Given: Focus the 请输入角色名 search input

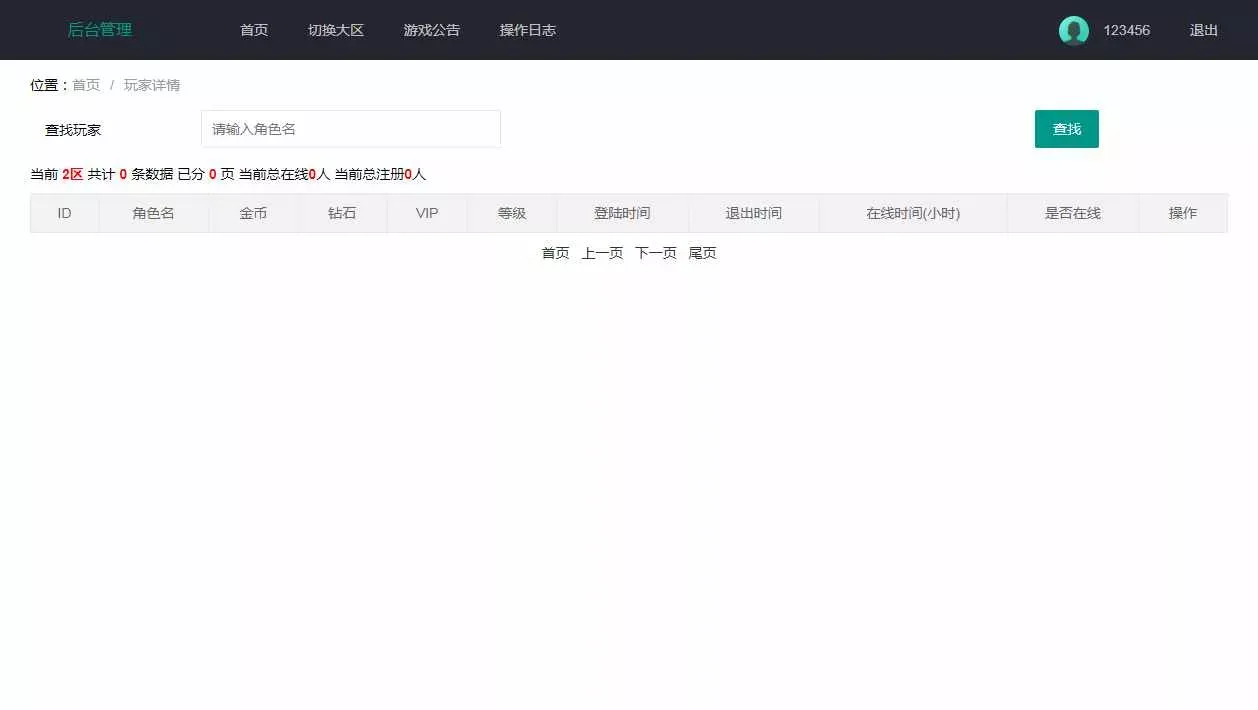Looking at the screenshot, I should click(x=351, y=129).
